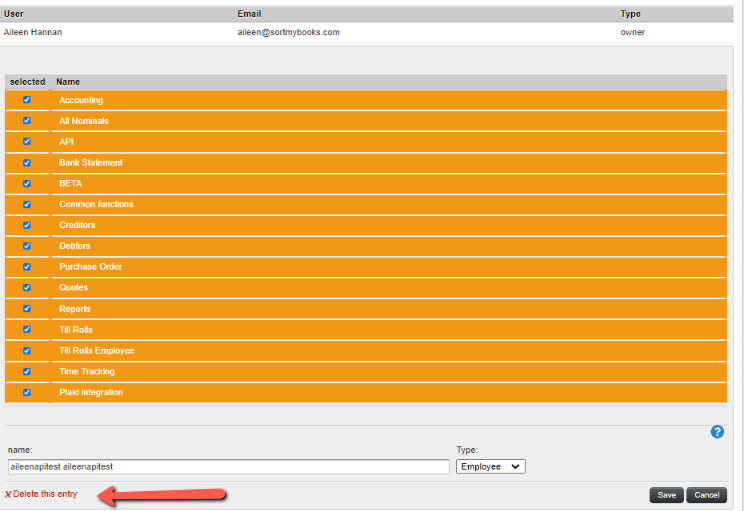The image size is (744, 511).
Task: Uncheck the API permission checkbox
Action: tap(27, 142)
